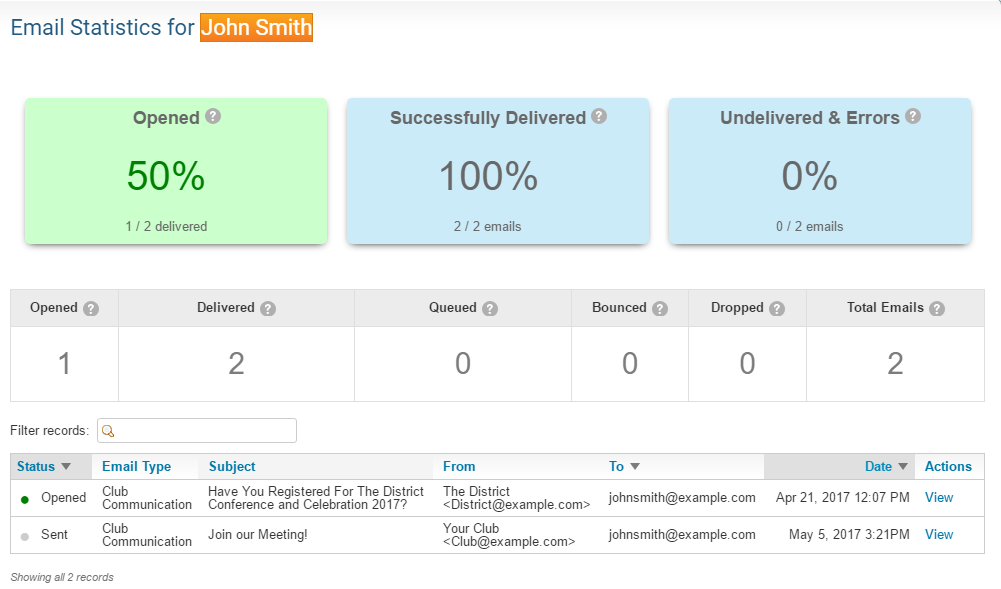Image resolution: width=1001 pixels, height=589 pixels.
Task: Open help tooltip for Opened percentage card
Action: pos(211,117)
